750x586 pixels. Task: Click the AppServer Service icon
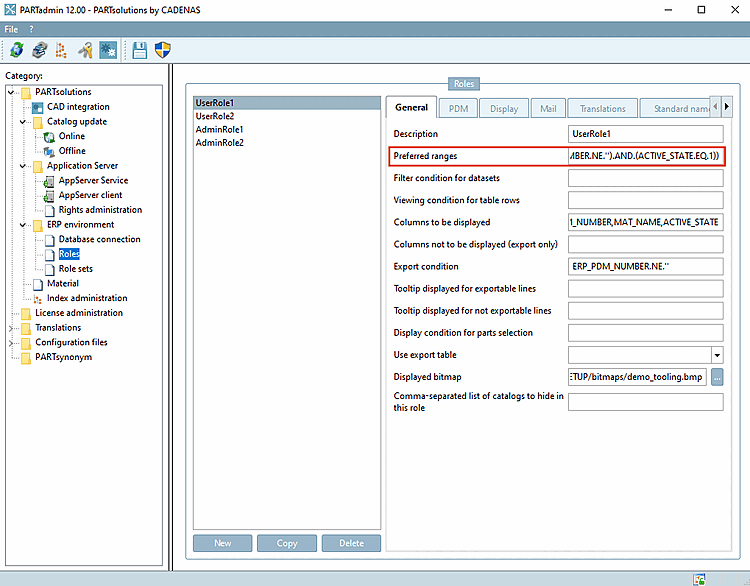point(49,181)
